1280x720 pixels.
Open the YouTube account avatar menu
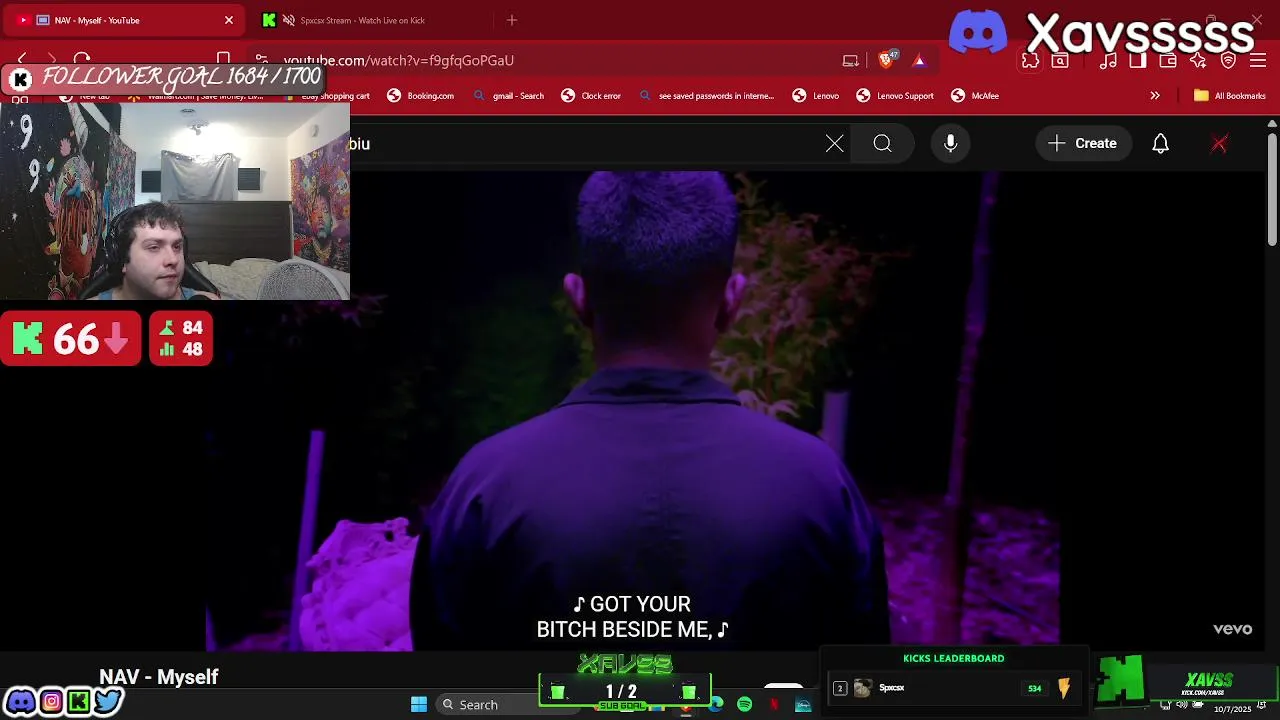pyautogui.click(x=1219, y=144)
